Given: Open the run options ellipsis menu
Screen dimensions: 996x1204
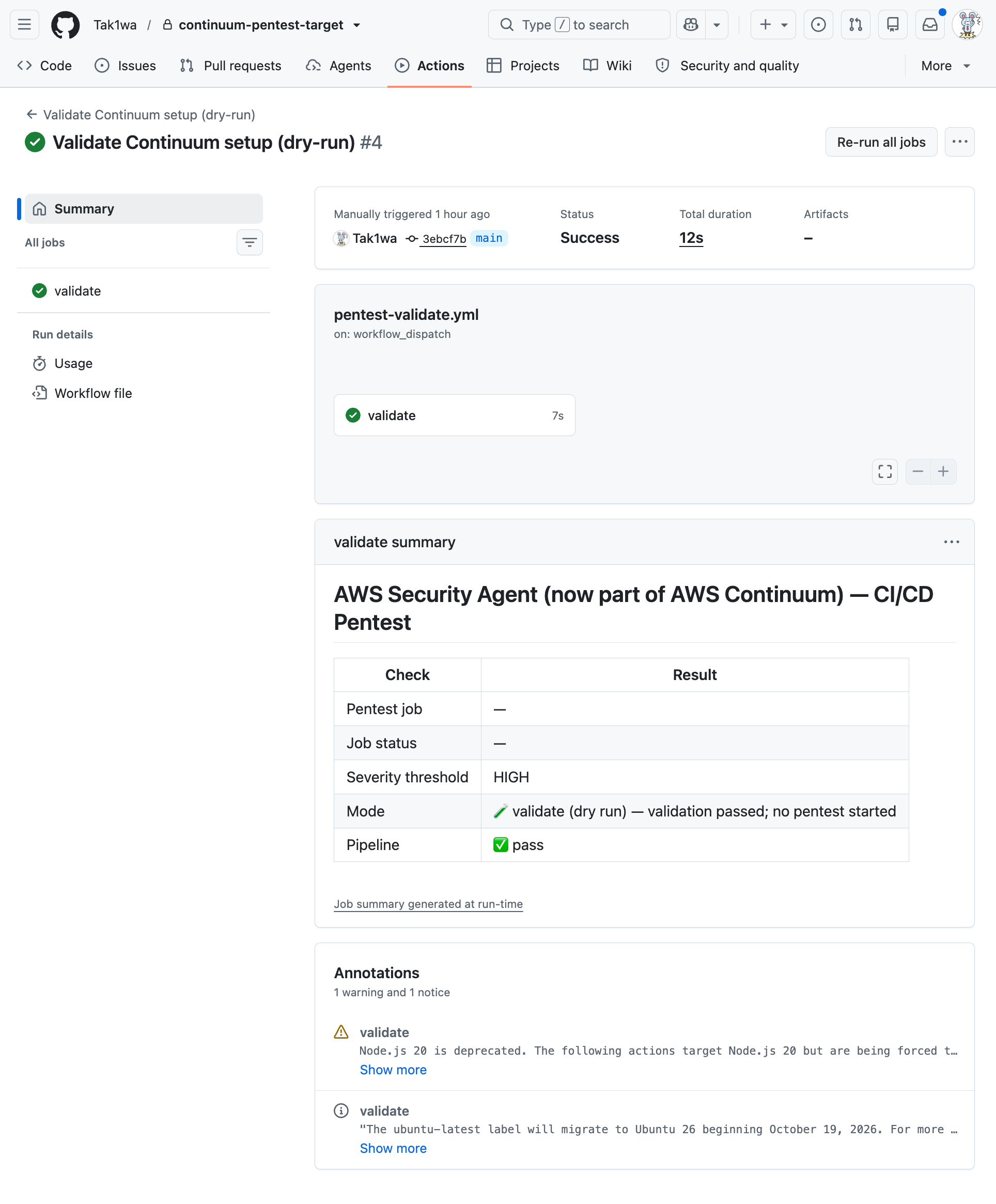Looking at the screenshot, I should tap(959, 142).
